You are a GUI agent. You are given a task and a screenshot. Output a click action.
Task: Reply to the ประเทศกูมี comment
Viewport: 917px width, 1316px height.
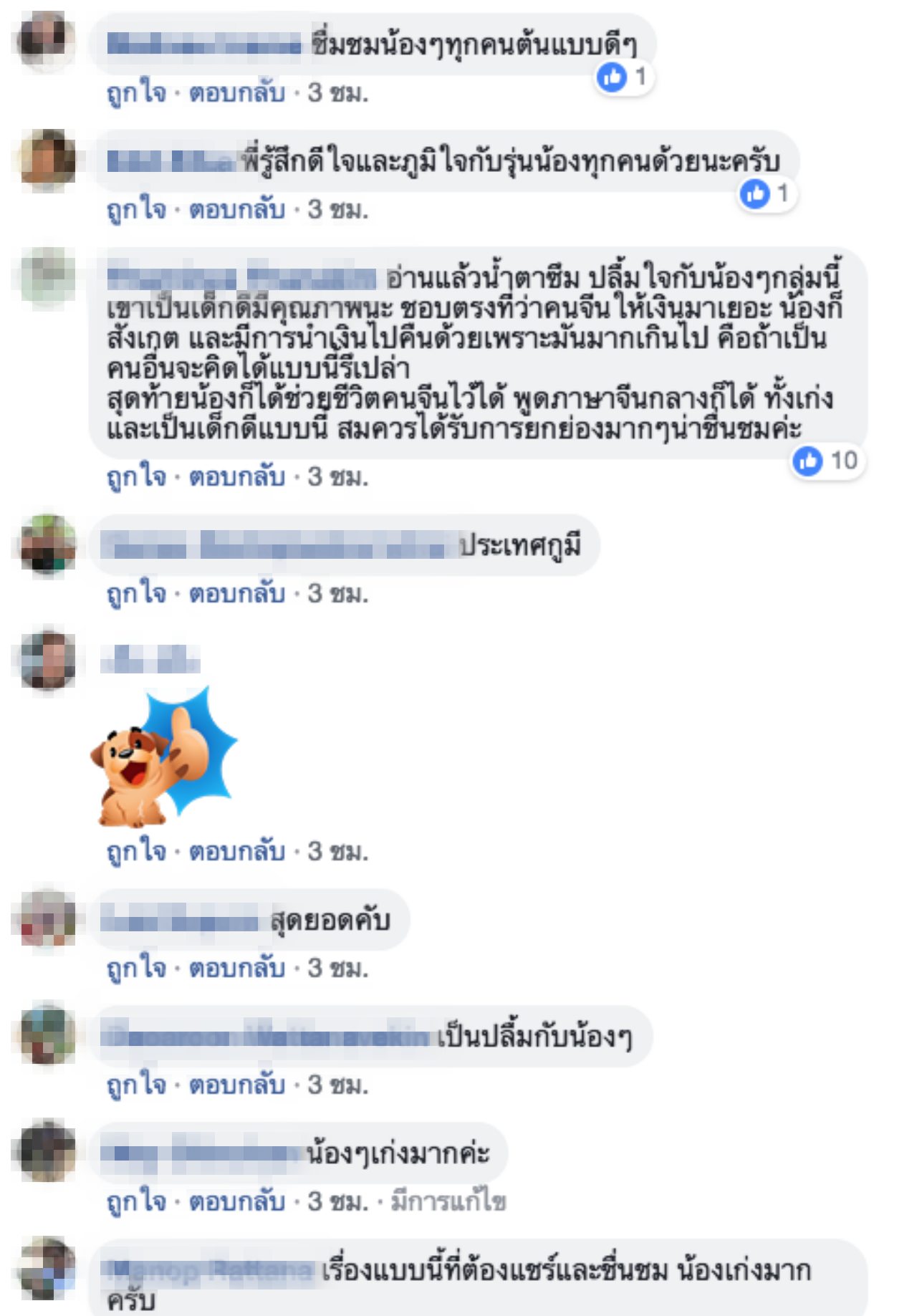click(237, 594)
